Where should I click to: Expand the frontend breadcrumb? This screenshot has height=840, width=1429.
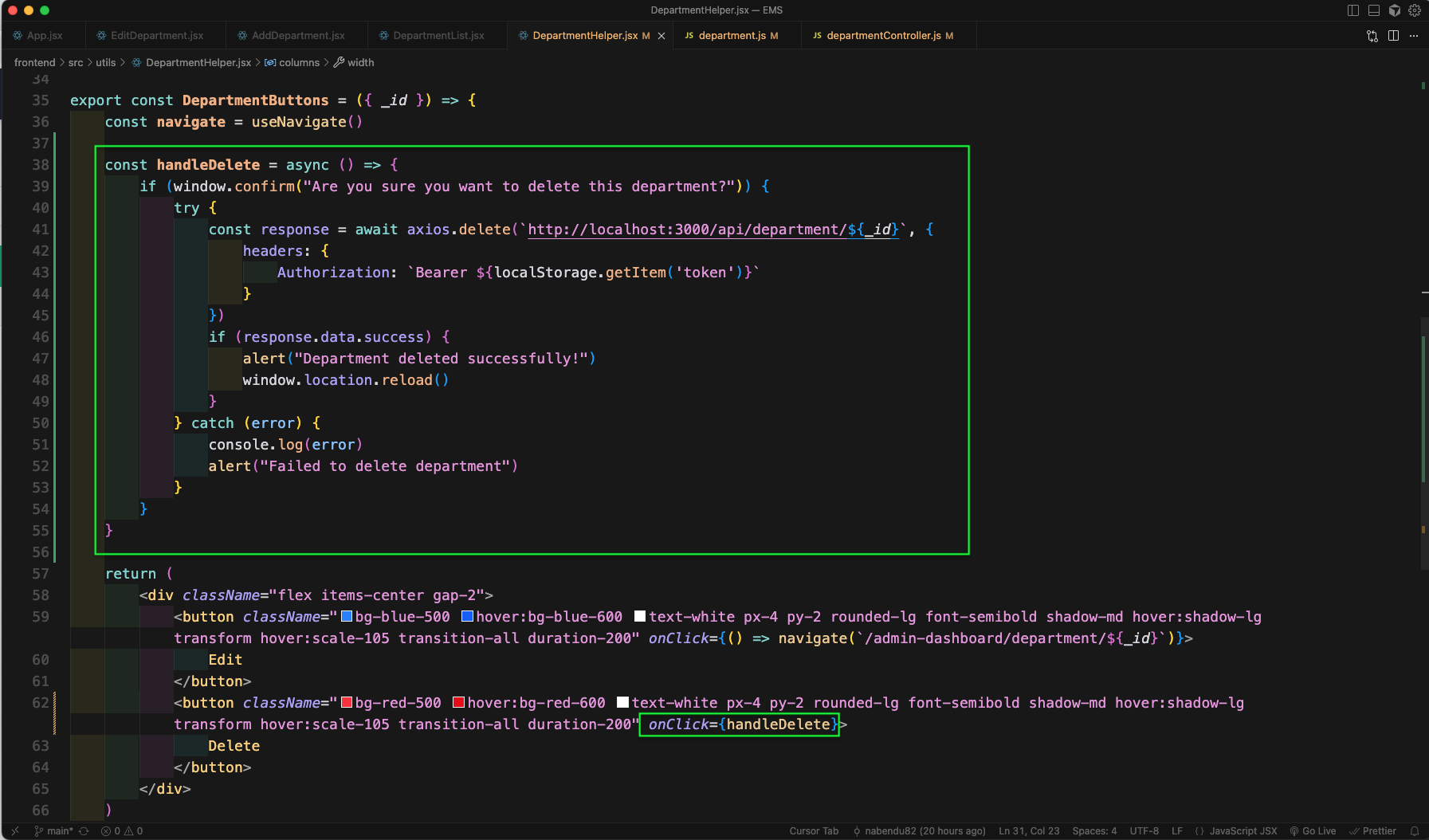[x=34, y=63]
